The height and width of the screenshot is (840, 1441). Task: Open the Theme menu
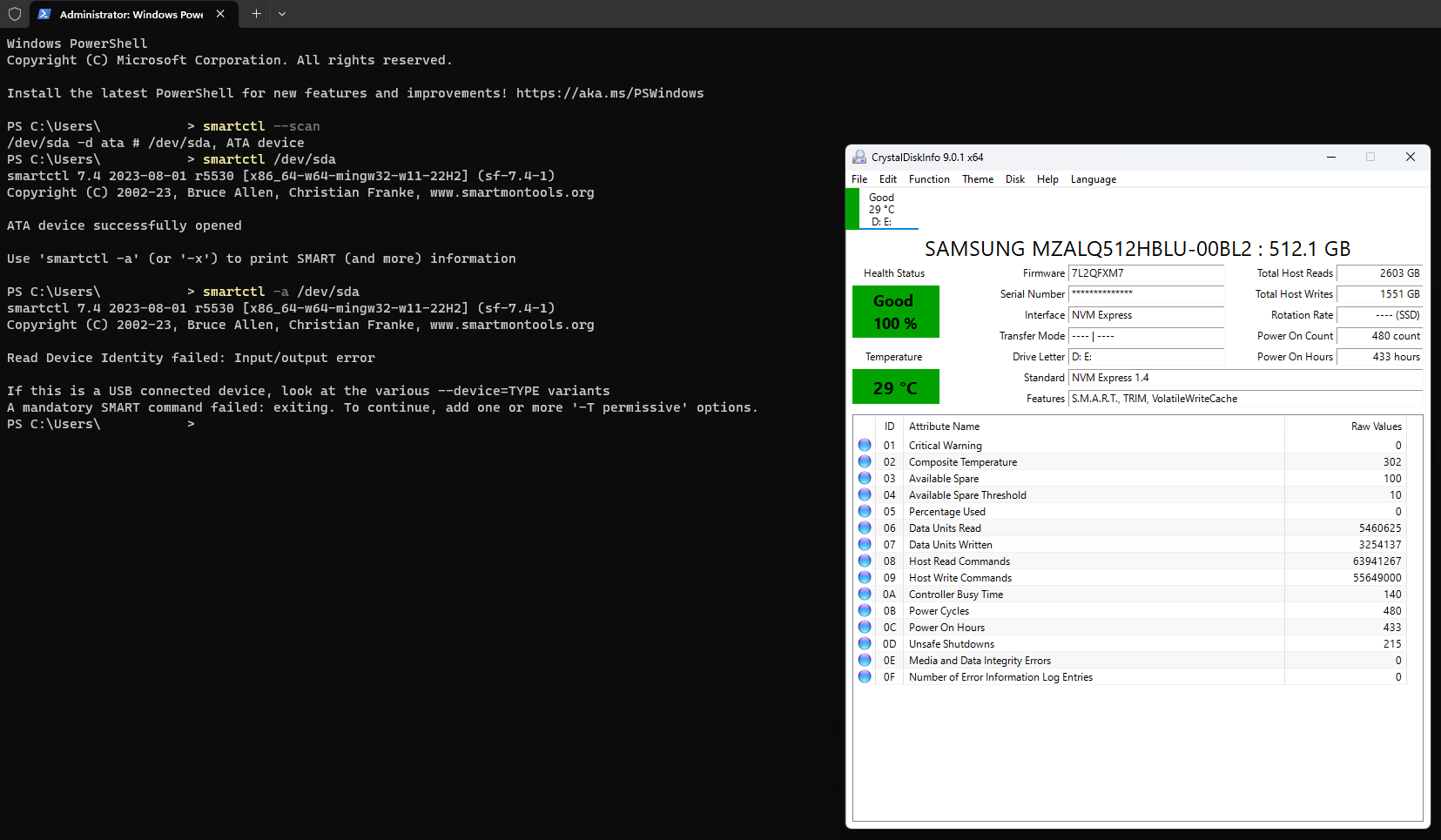[977, 179]
